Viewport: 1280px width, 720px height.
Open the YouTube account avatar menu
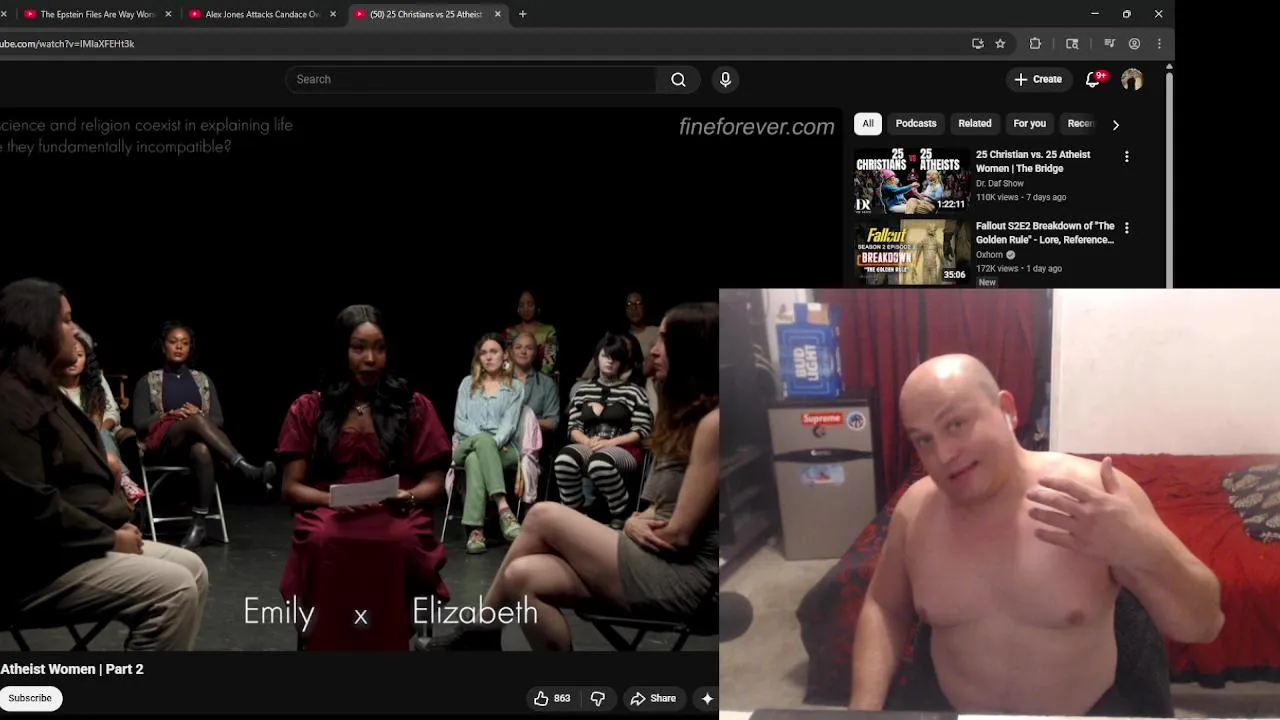point(1132,79)
